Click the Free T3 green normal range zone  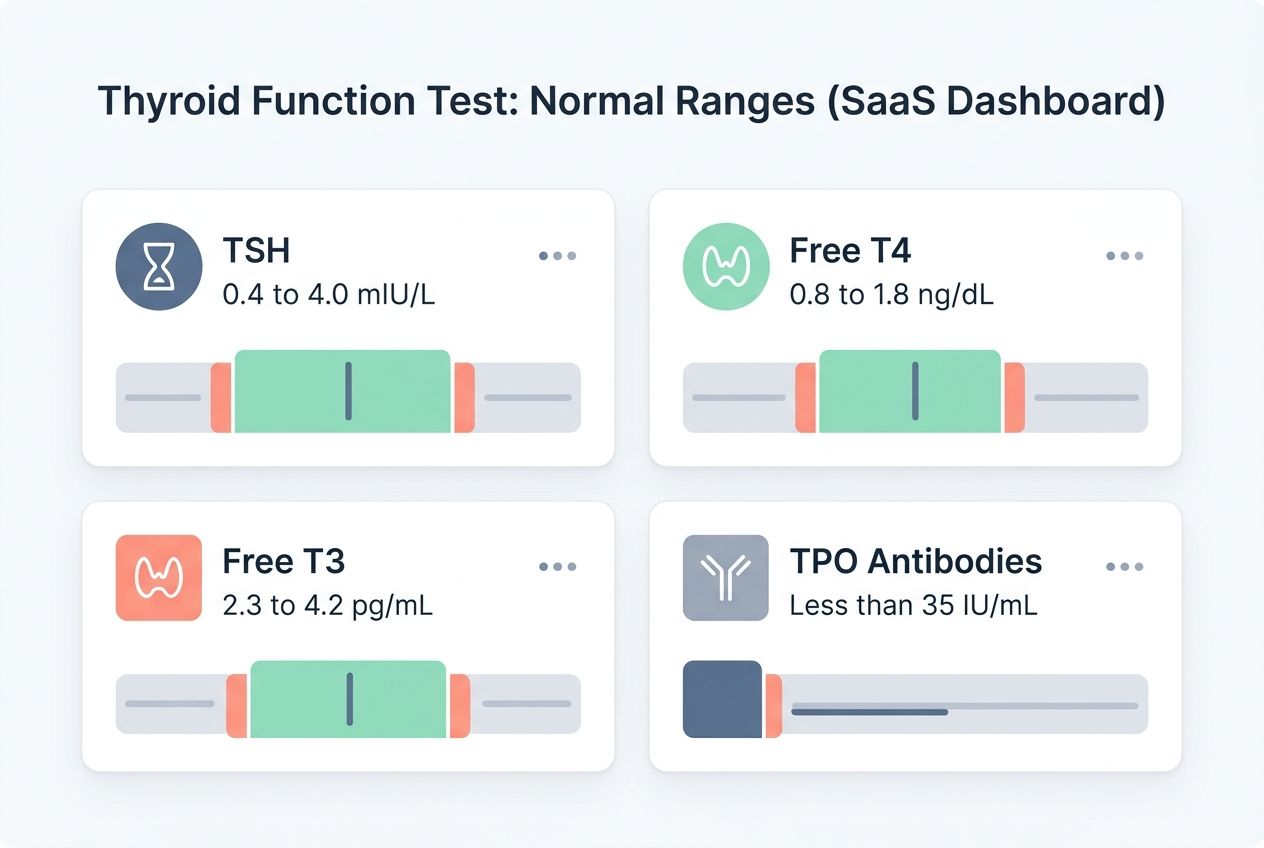tap(300, 699)
